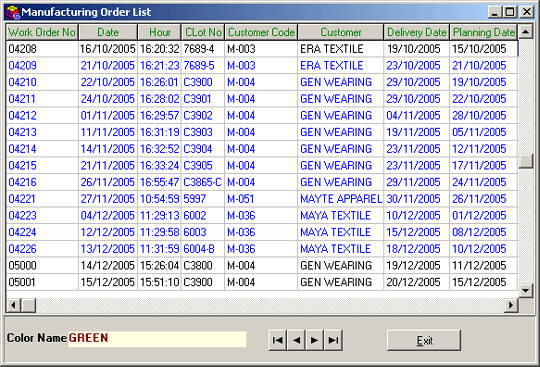Click ERA TEXTILE in row 04209
The height and width of the screenshot is (367, 540).
[341, 65]
